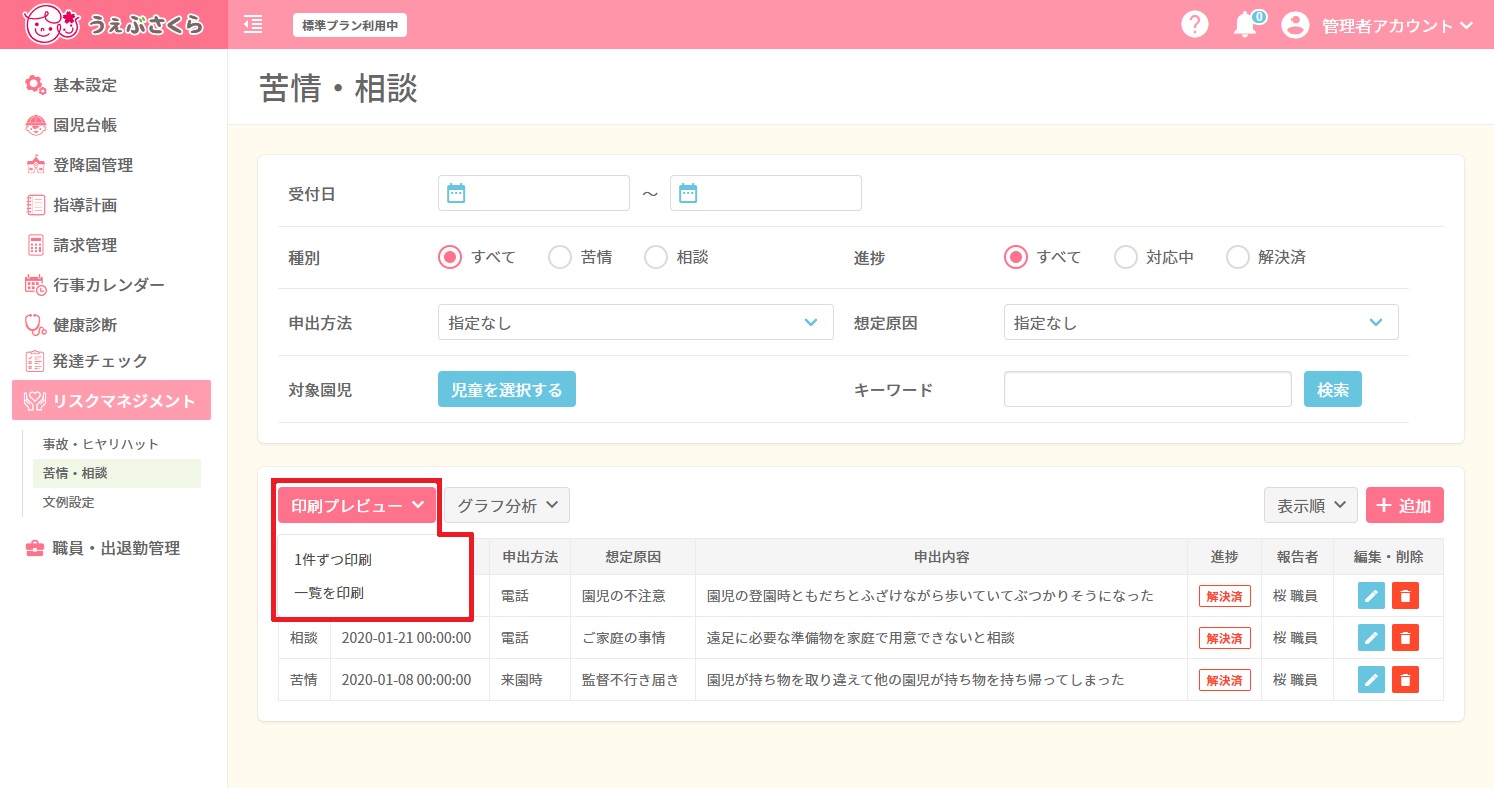This screenshot has width=1494, height=788.
Task: Collapse sidebar with menu toggle icon
Action: (x=253, y=24)
